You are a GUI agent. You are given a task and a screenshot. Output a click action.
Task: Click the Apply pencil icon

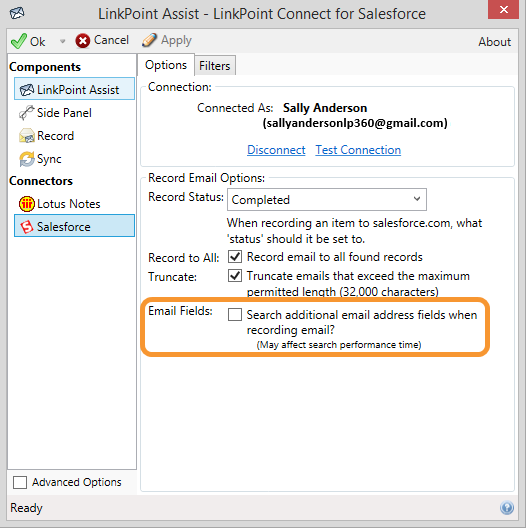149,40
